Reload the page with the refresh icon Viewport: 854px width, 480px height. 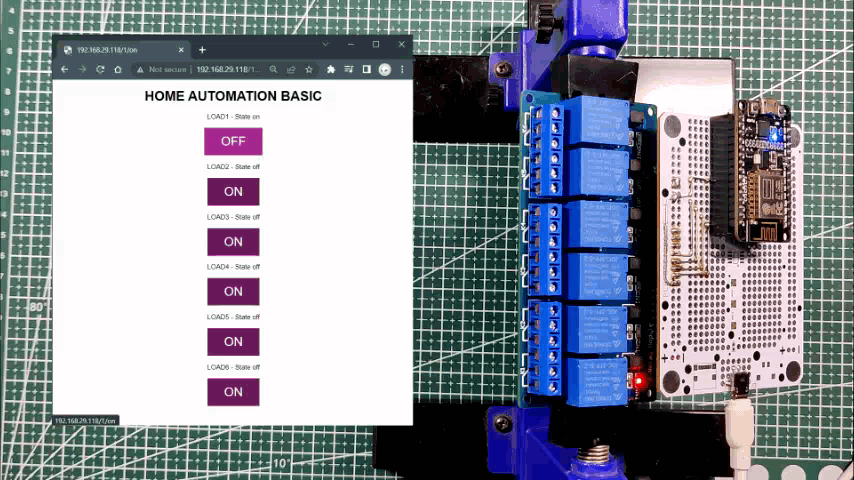coord(100,70)
